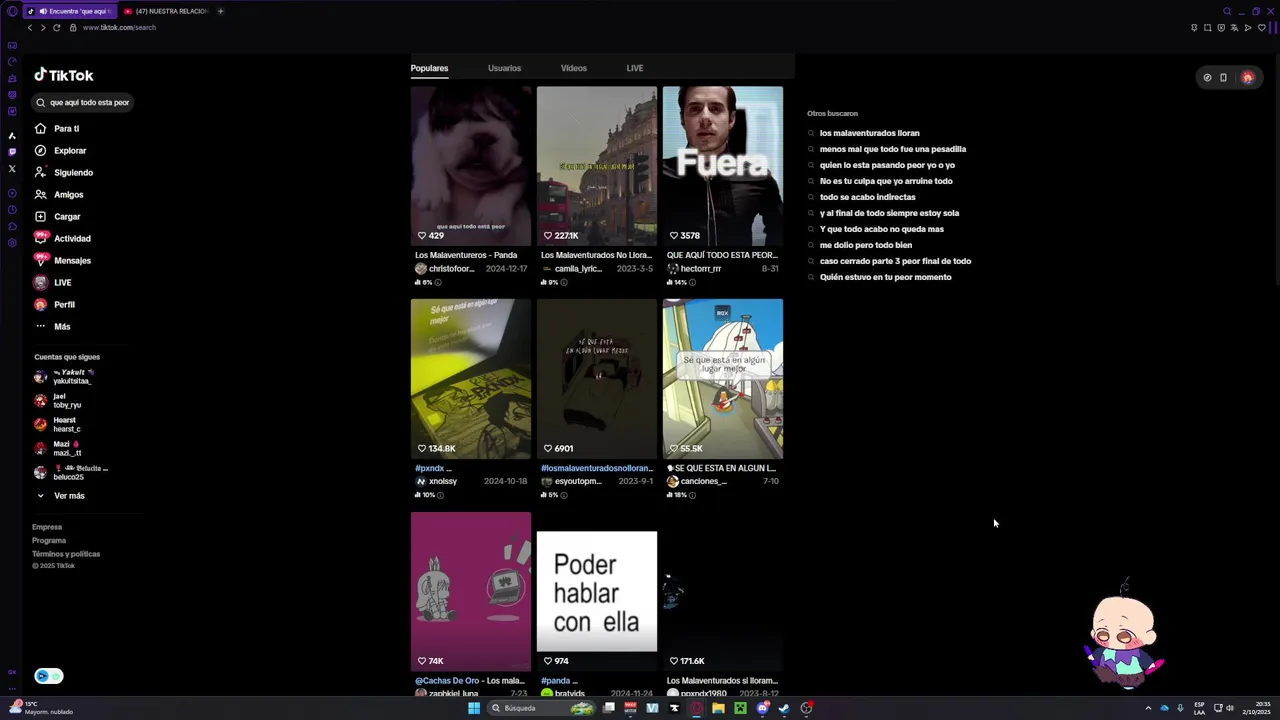Open the building video with 227.1K likes
The image size is (1280, 720).
pos(597,166)
